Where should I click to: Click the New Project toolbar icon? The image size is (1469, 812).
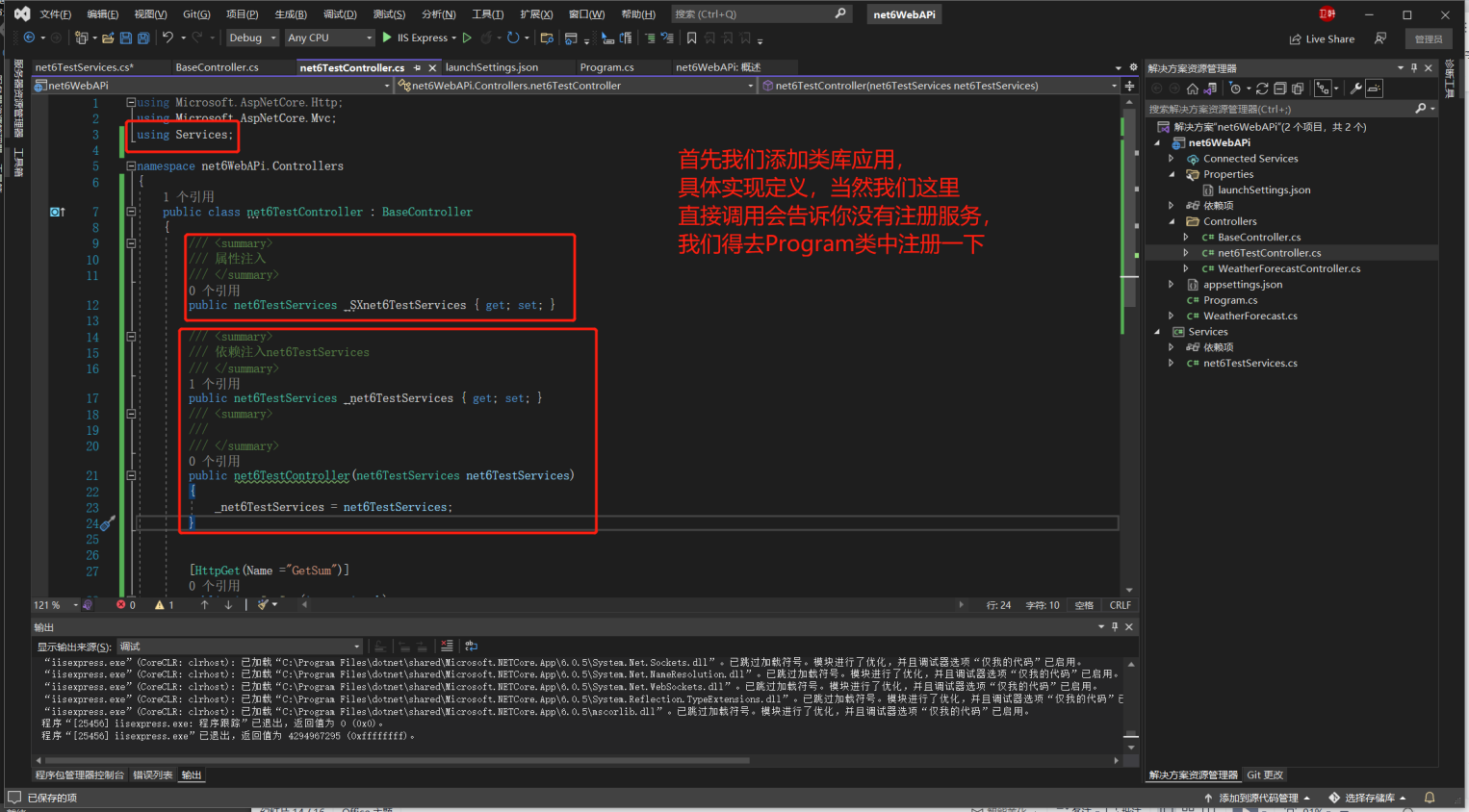click(82, 38)
